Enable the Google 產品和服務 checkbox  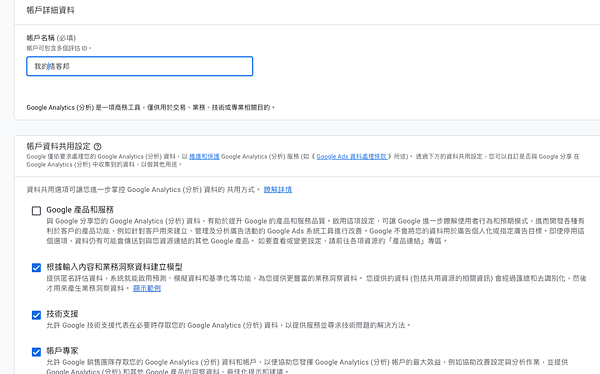[x=36, y=211]
